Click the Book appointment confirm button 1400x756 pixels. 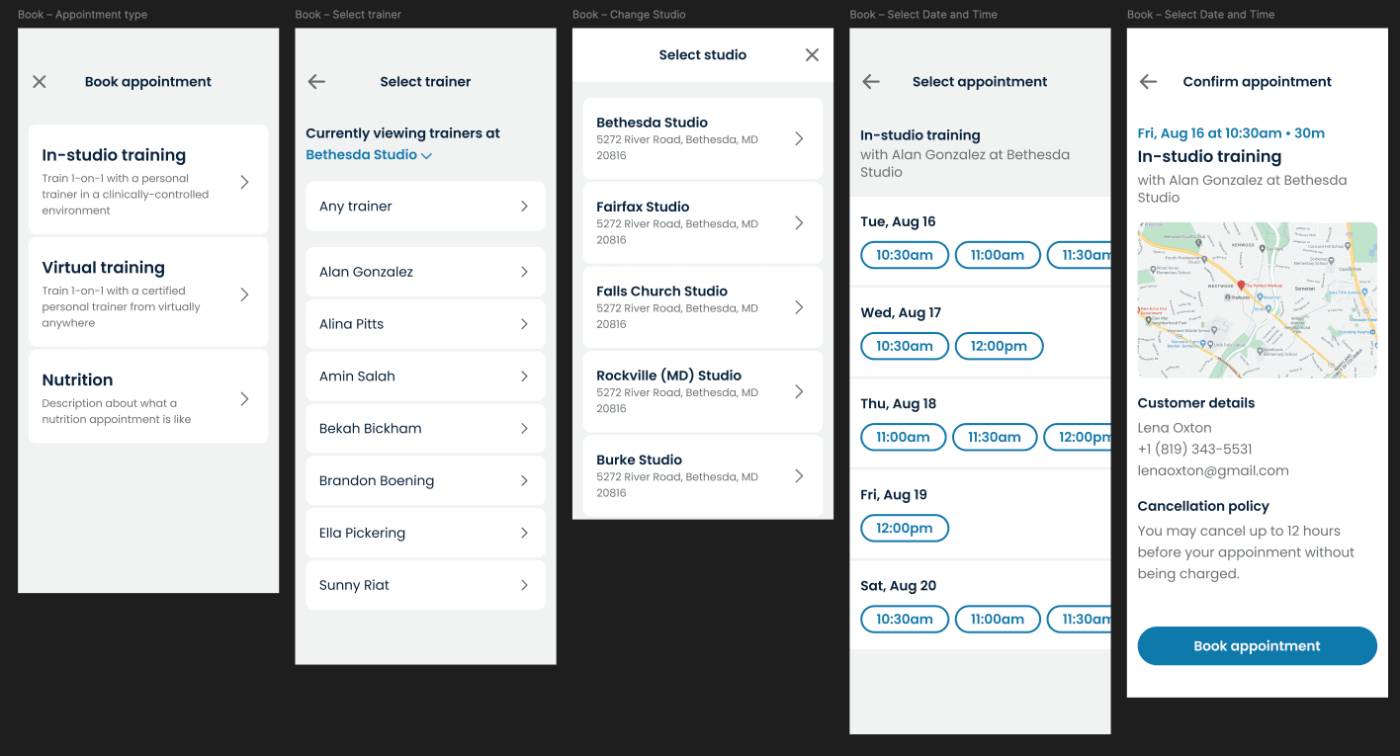1257,646
